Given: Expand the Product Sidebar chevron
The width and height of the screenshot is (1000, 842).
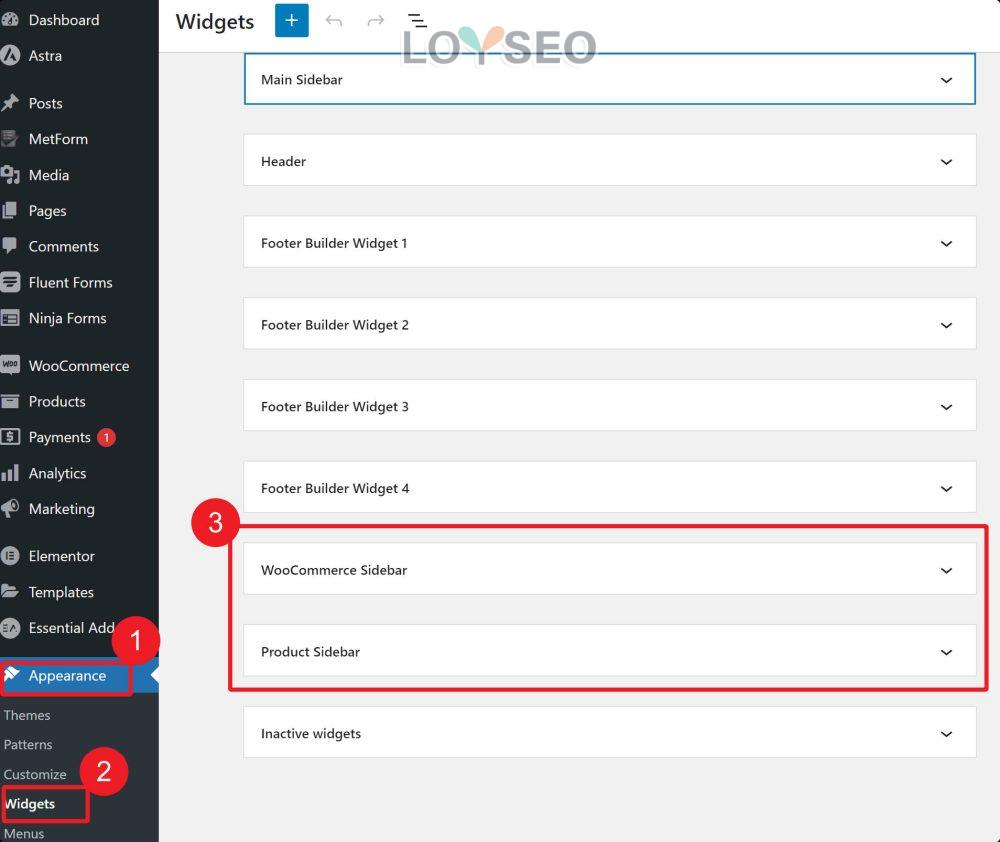Looking at the screenshot, I should pos(946,652).
